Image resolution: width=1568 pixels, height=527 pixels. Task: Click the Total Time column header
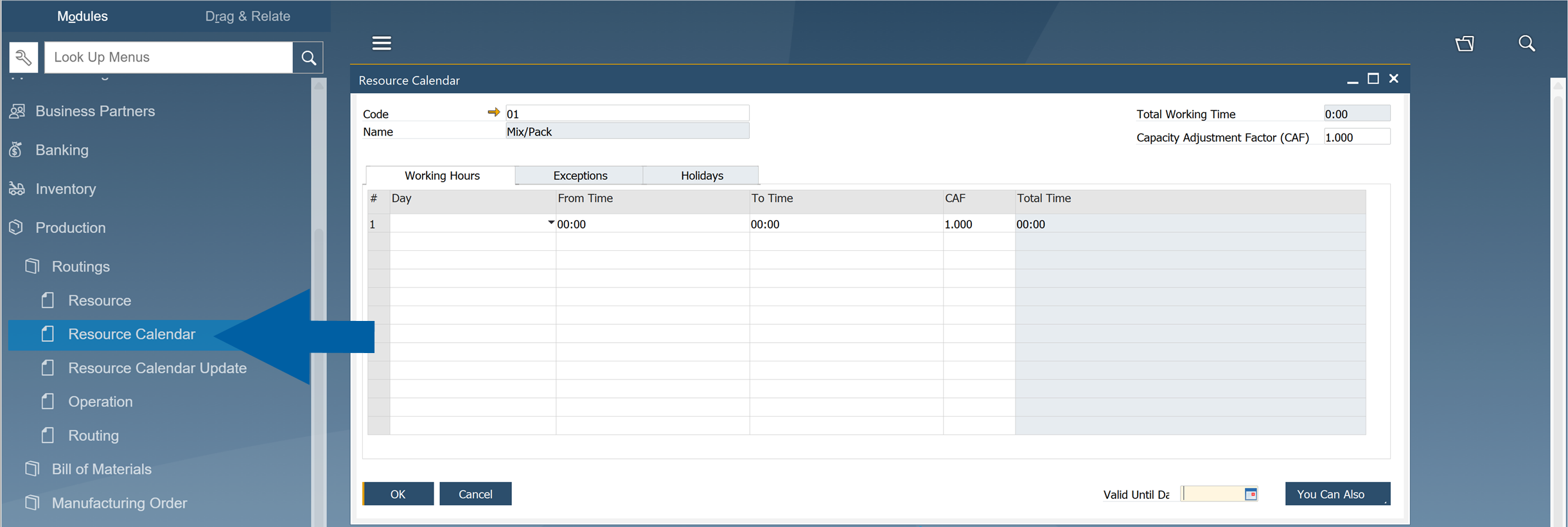point(1190,201)
